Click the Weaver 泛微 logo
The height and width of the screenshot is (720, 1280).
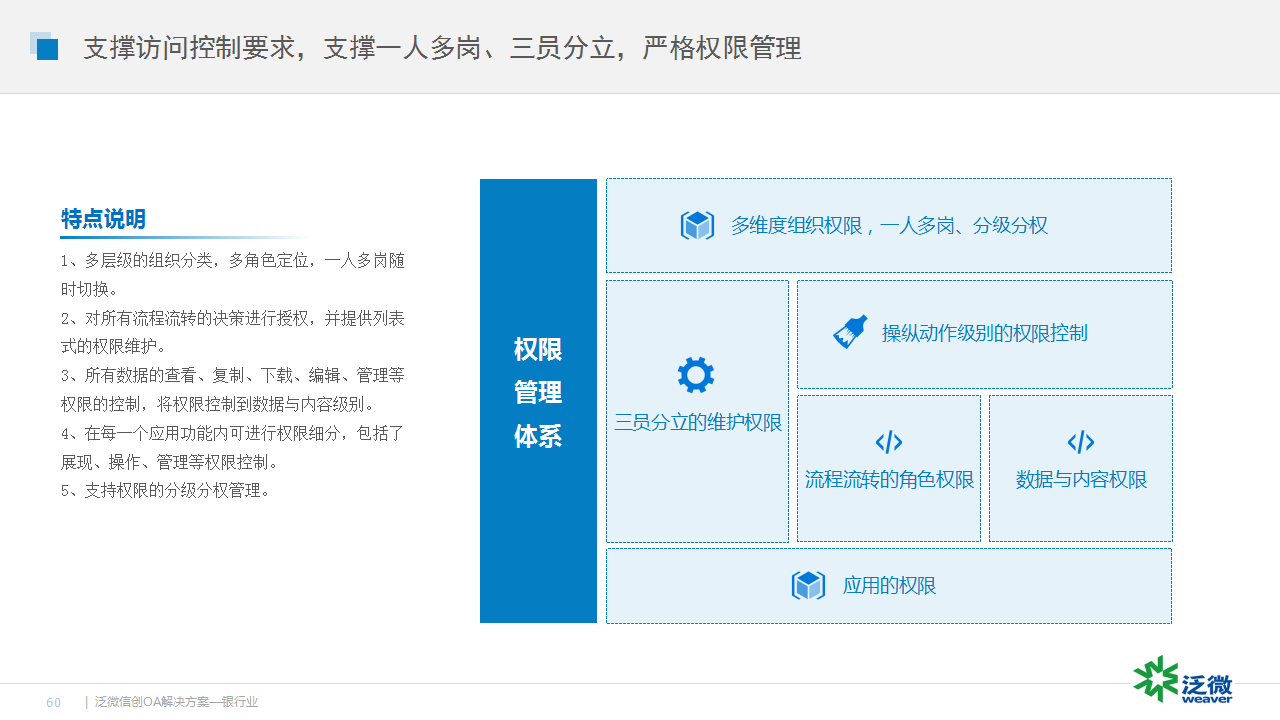point(1183,681)
